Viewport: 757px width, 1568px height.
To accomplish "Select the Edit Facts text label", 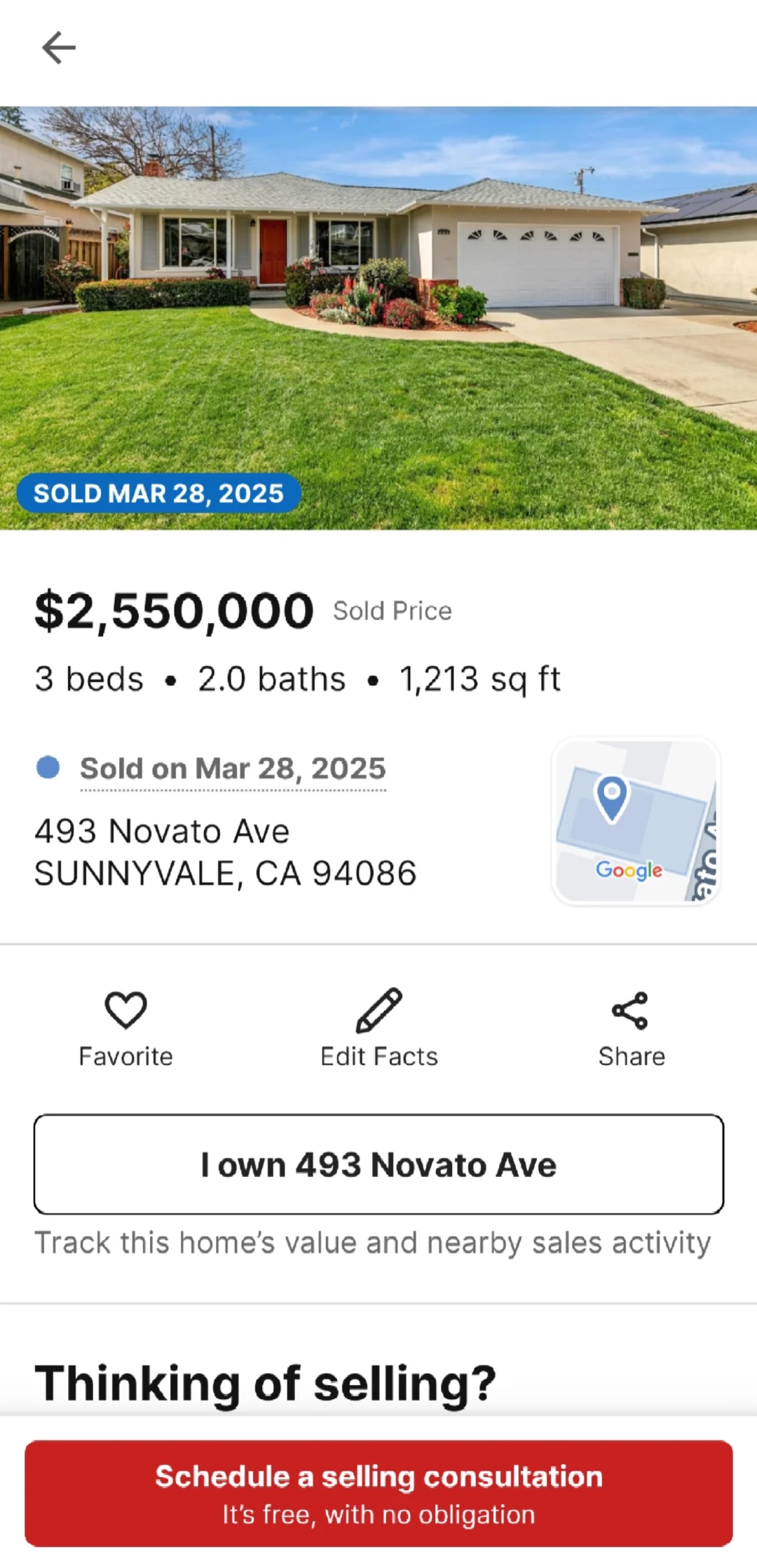I will tap(378, 1057).
